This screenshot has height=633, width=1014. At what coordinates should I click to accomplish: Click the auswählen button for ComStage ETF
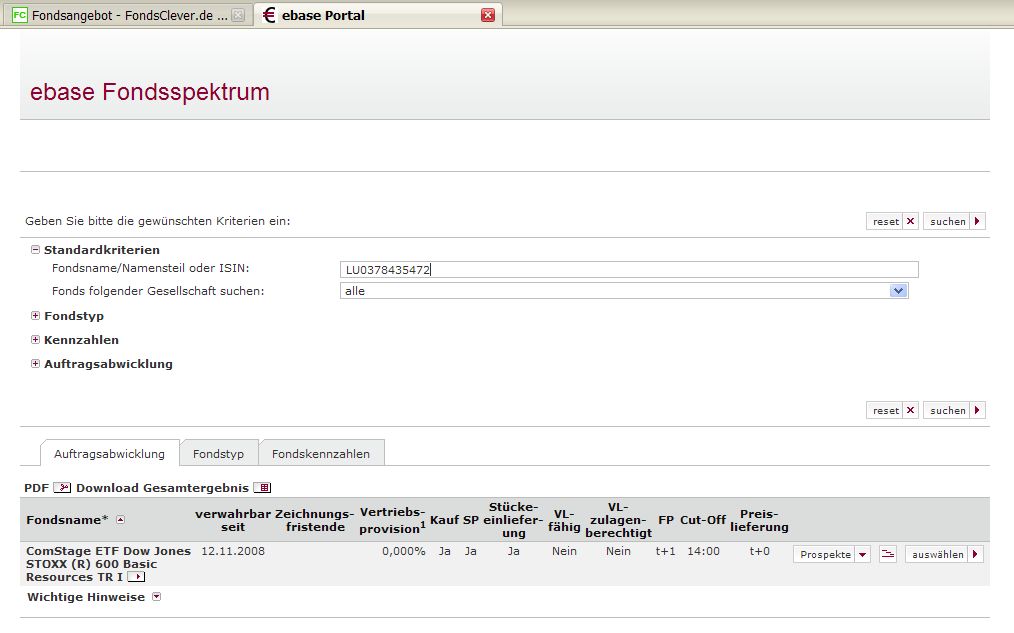tap(944, 554)
